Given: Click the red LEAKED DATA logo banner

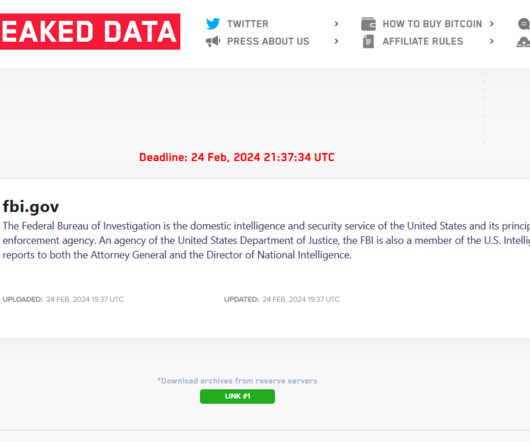Looking at the screenshot, I should click(x=90, y=31).
